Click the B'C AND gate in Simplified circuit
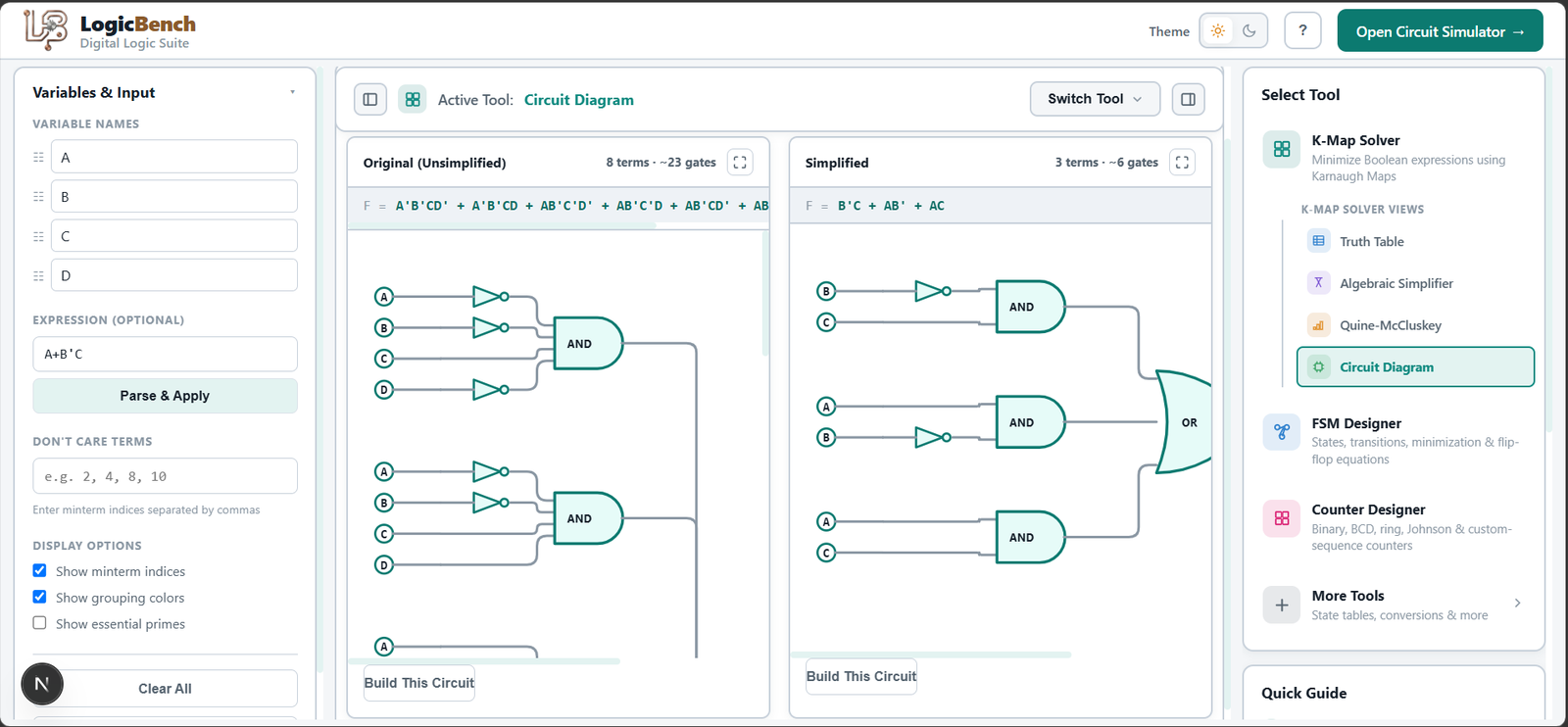This screenshot has width=1568, height=727. click(x=1030, y=307)
